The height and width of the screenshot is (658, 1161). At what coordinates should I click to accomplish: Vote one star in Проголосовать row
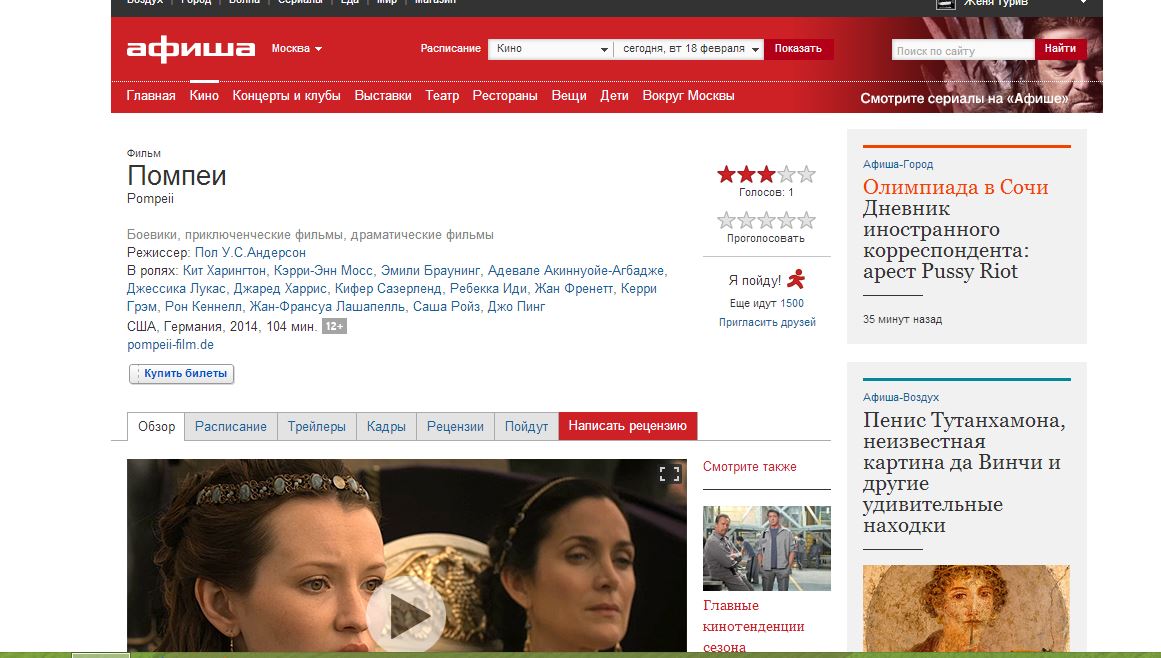click(x=726, y=221)
